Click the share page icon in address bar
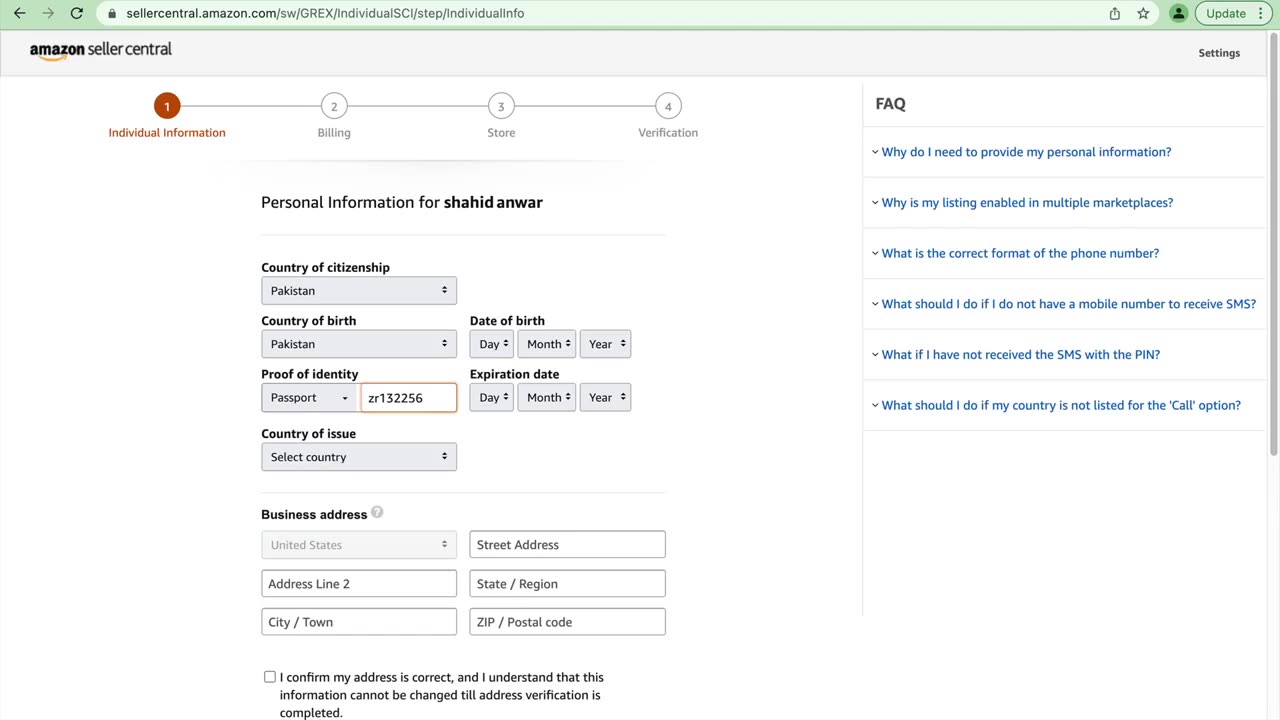Screen dimensions: 1280x720 tap(1115, 13)
